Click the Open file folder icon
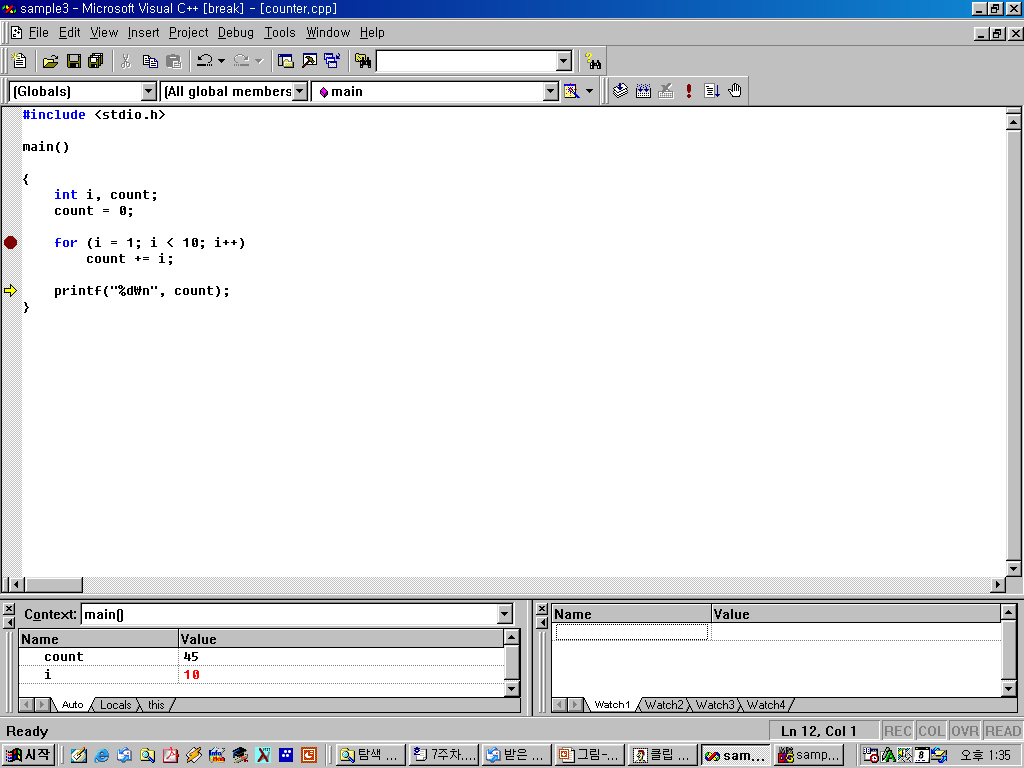 click(x=50, y=61)
